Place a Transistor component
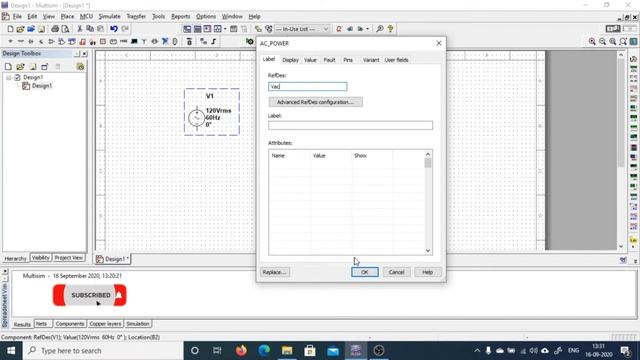Screen dimensions: 640x360 (41, 42)
